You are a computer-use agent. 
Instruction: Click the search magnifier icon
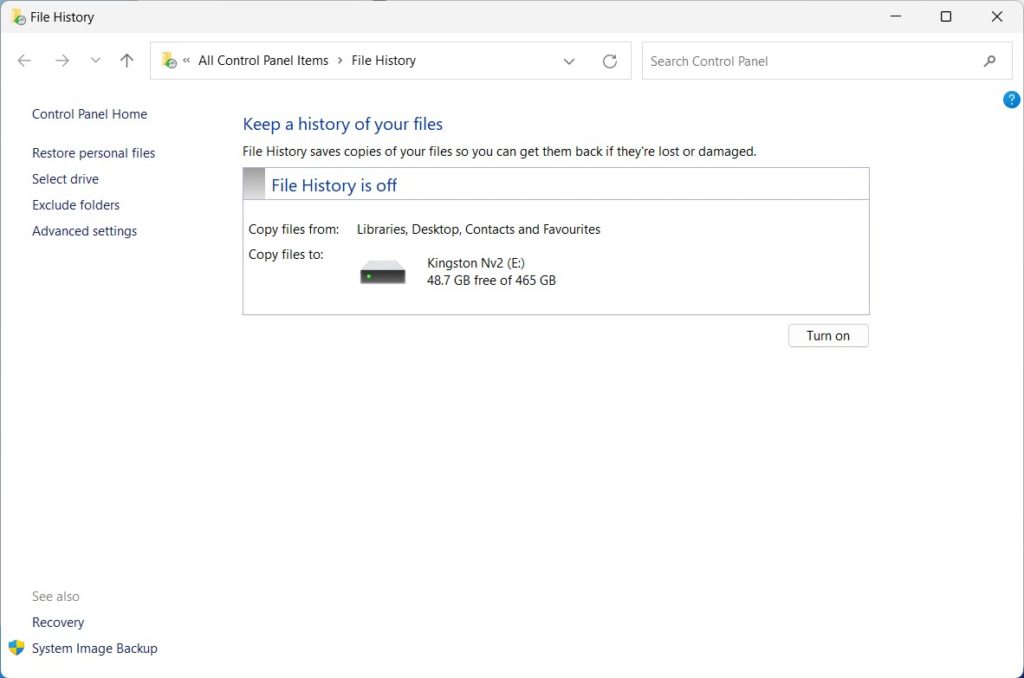990,61
